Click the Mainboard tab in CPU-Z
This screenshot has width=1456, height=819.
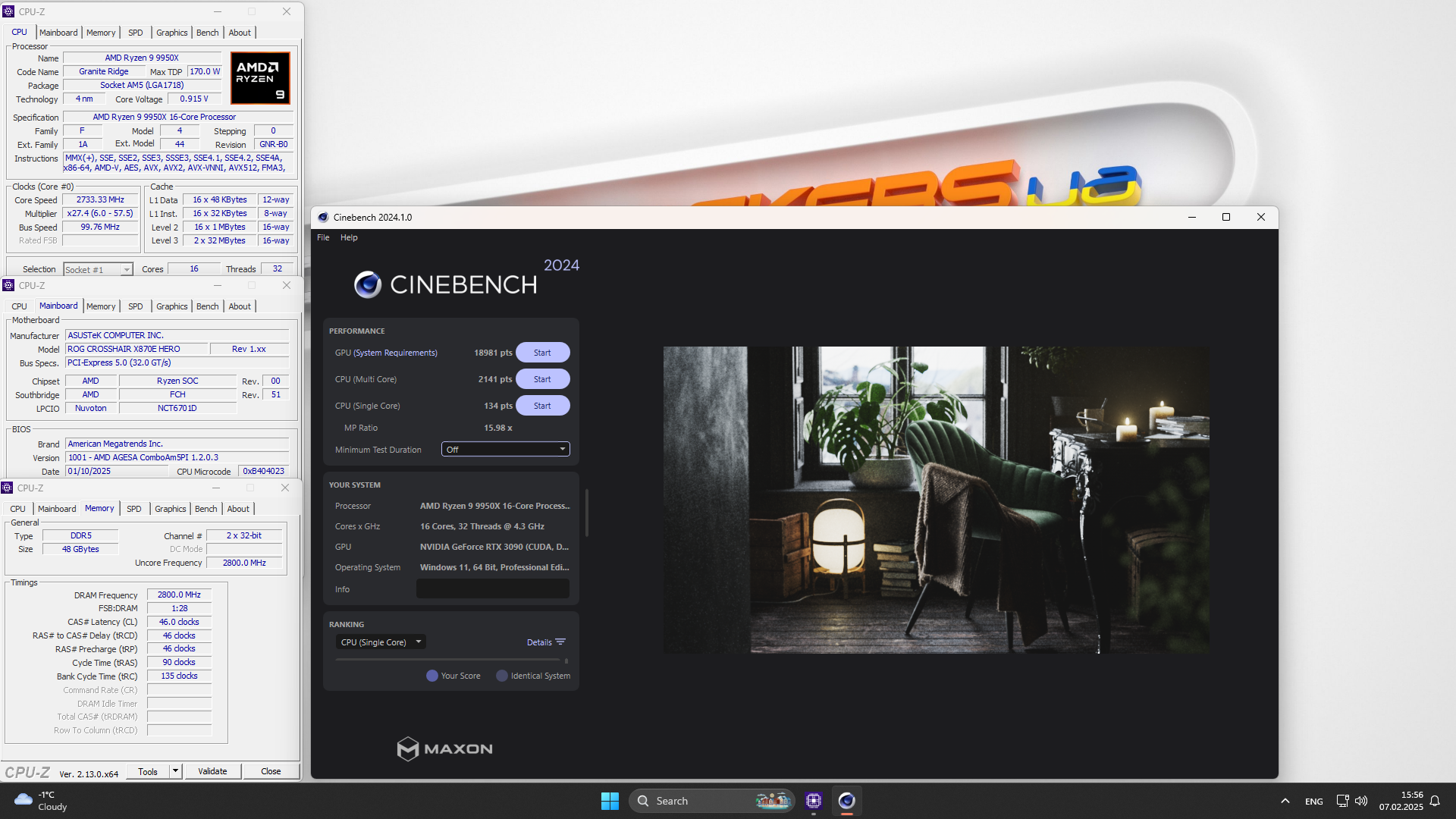point(57,32)
